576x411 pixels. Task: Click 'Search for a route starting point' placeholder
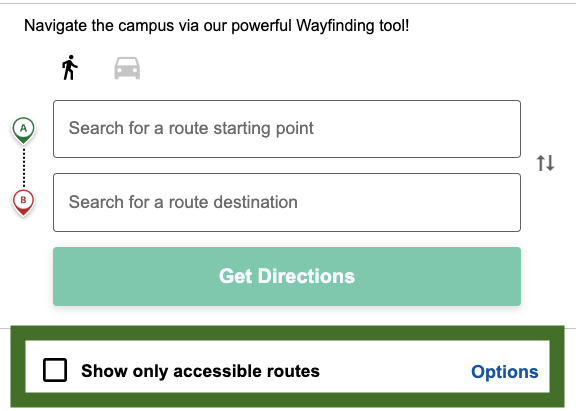coord(191,129)
